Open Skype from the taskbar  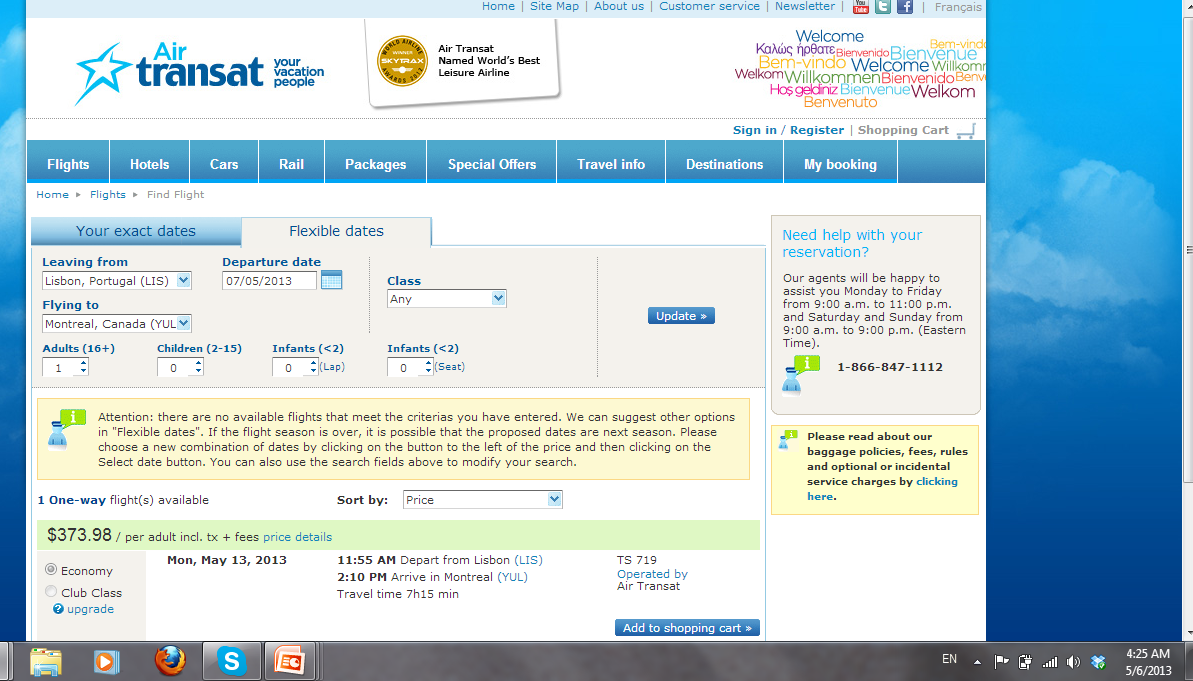click(232, 661)
